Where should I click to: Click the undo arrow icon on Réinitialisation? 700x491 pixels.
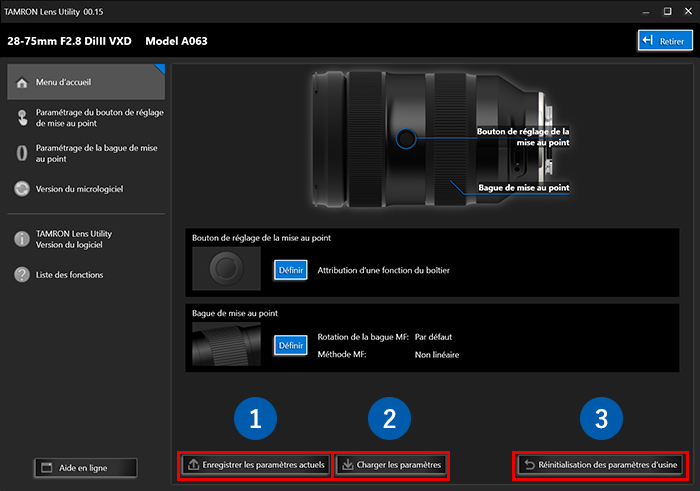529,465
